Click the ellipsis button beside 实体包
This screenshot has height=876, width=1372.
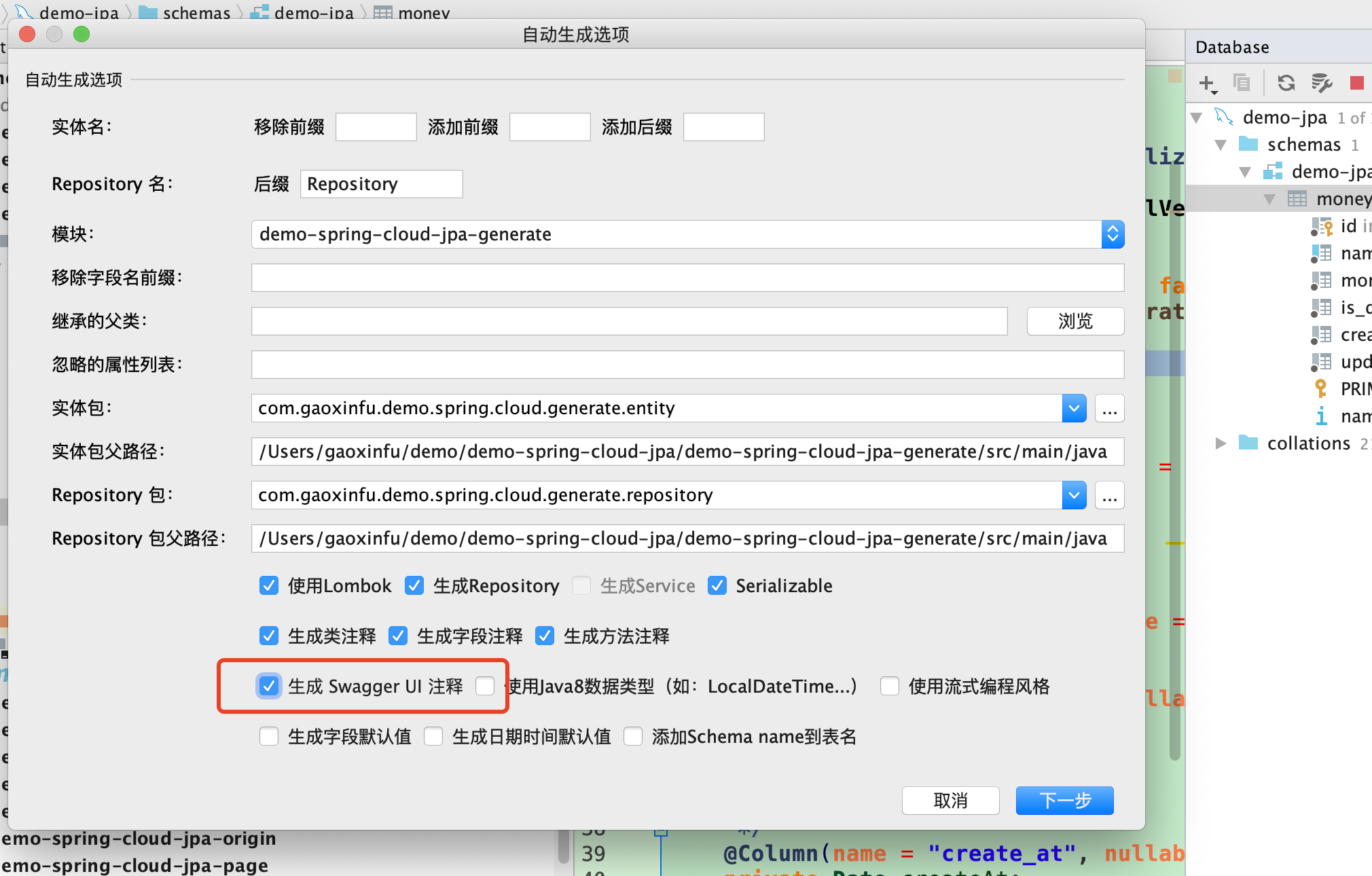tap(1109, 408)
